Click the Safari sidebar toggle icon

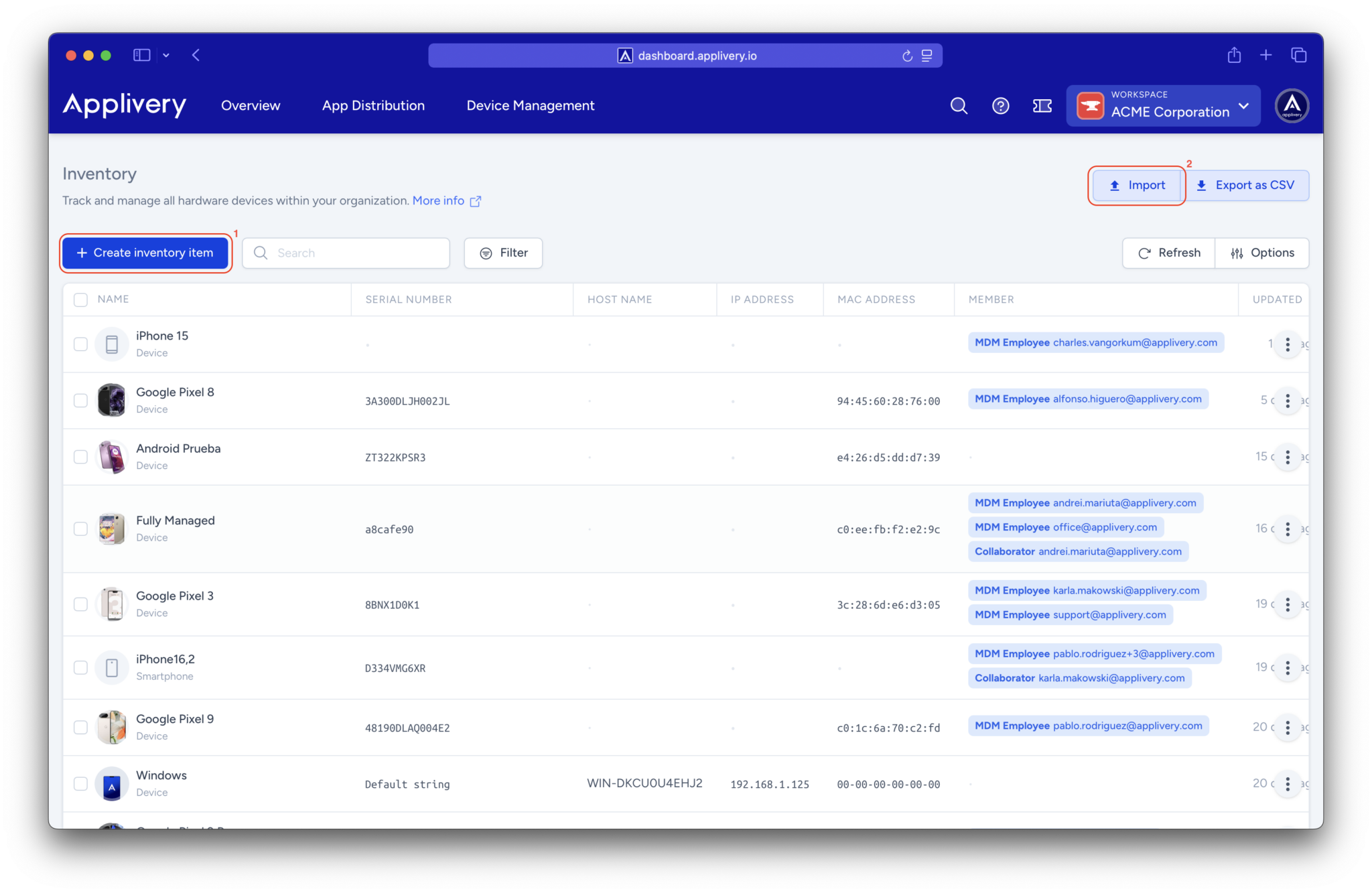pos(141,55)
